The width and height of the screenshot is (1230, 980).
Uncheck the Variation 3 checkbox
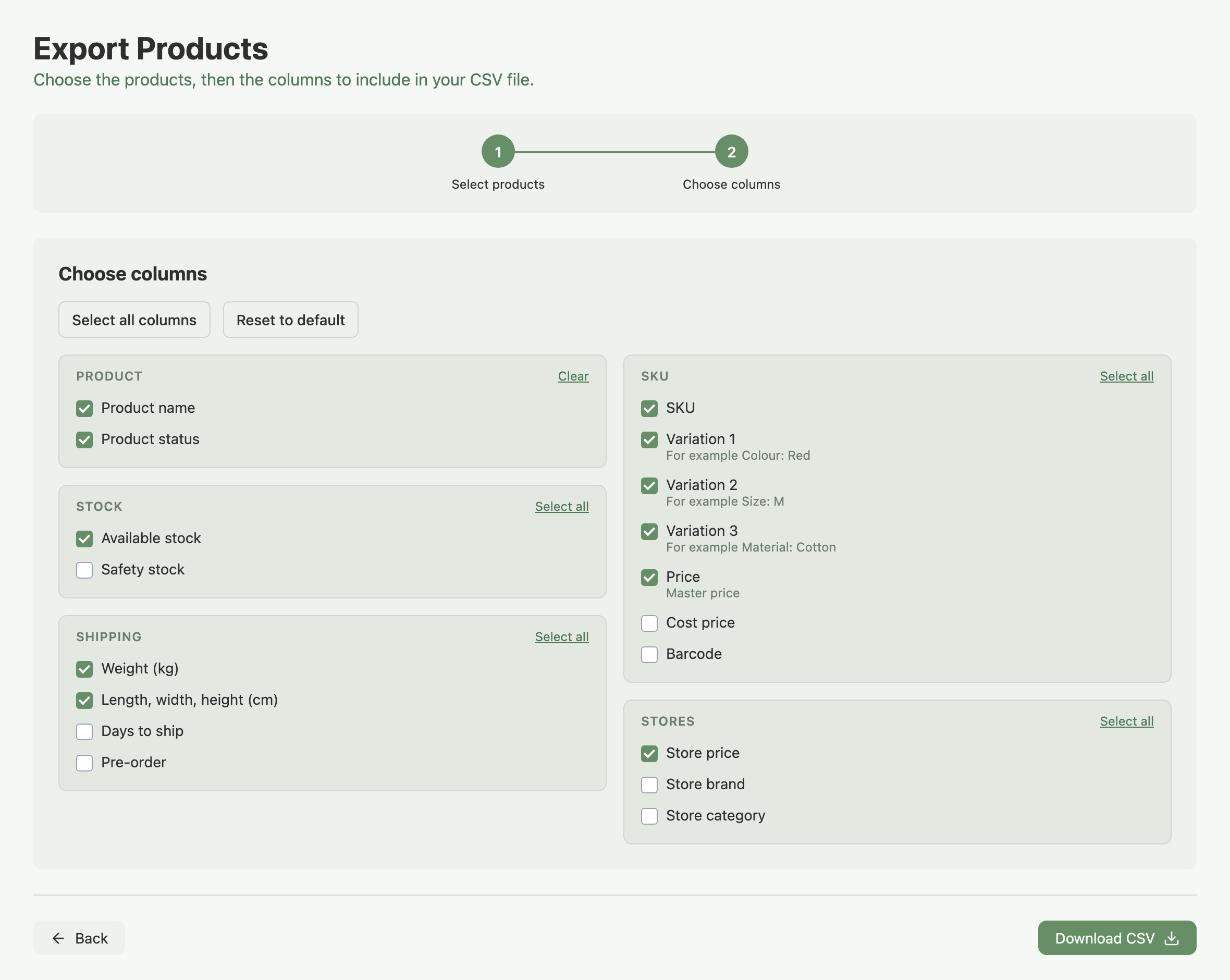click(649, 531)
